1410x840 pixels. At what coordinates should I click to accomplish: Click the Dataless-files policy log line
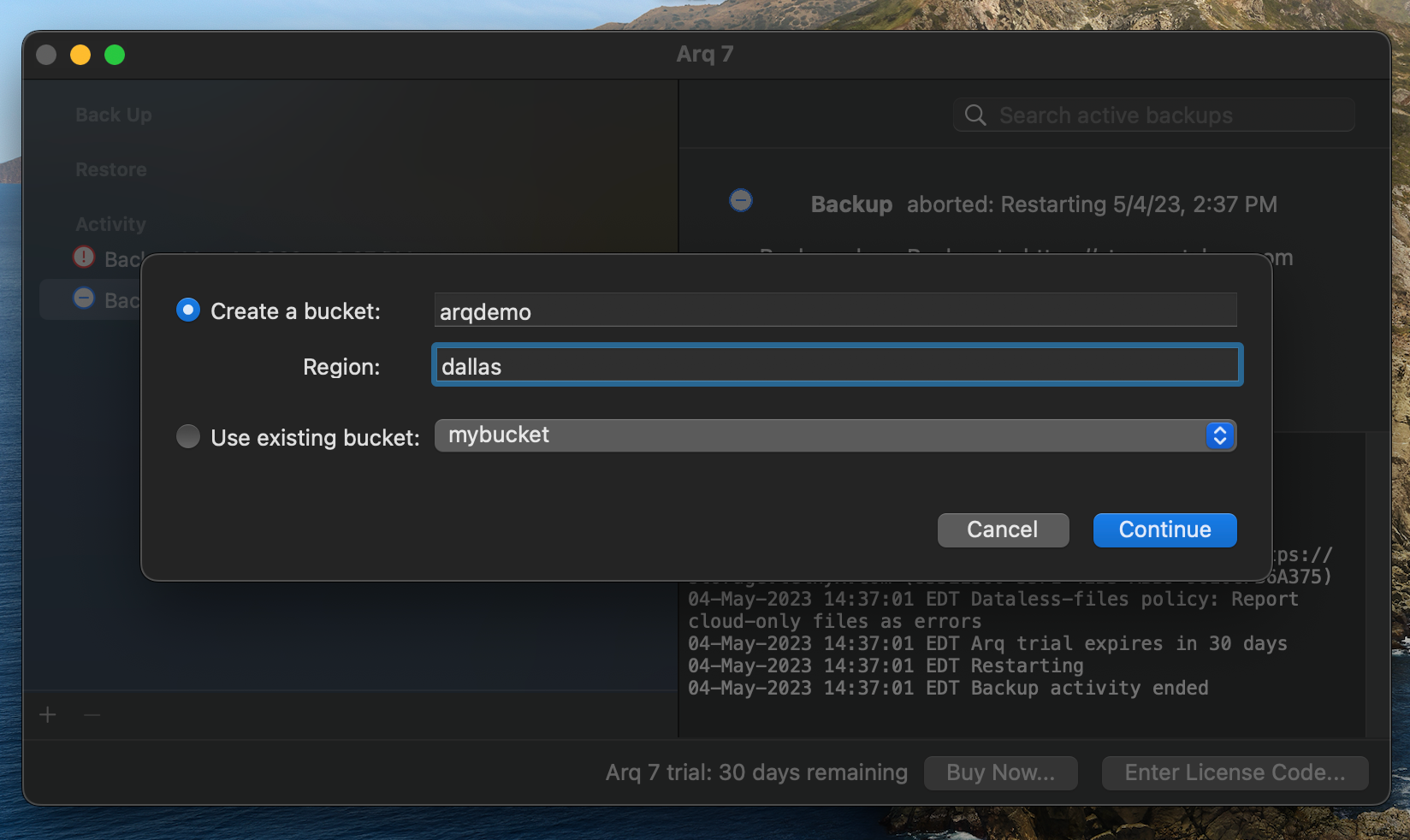click(993, 610)
